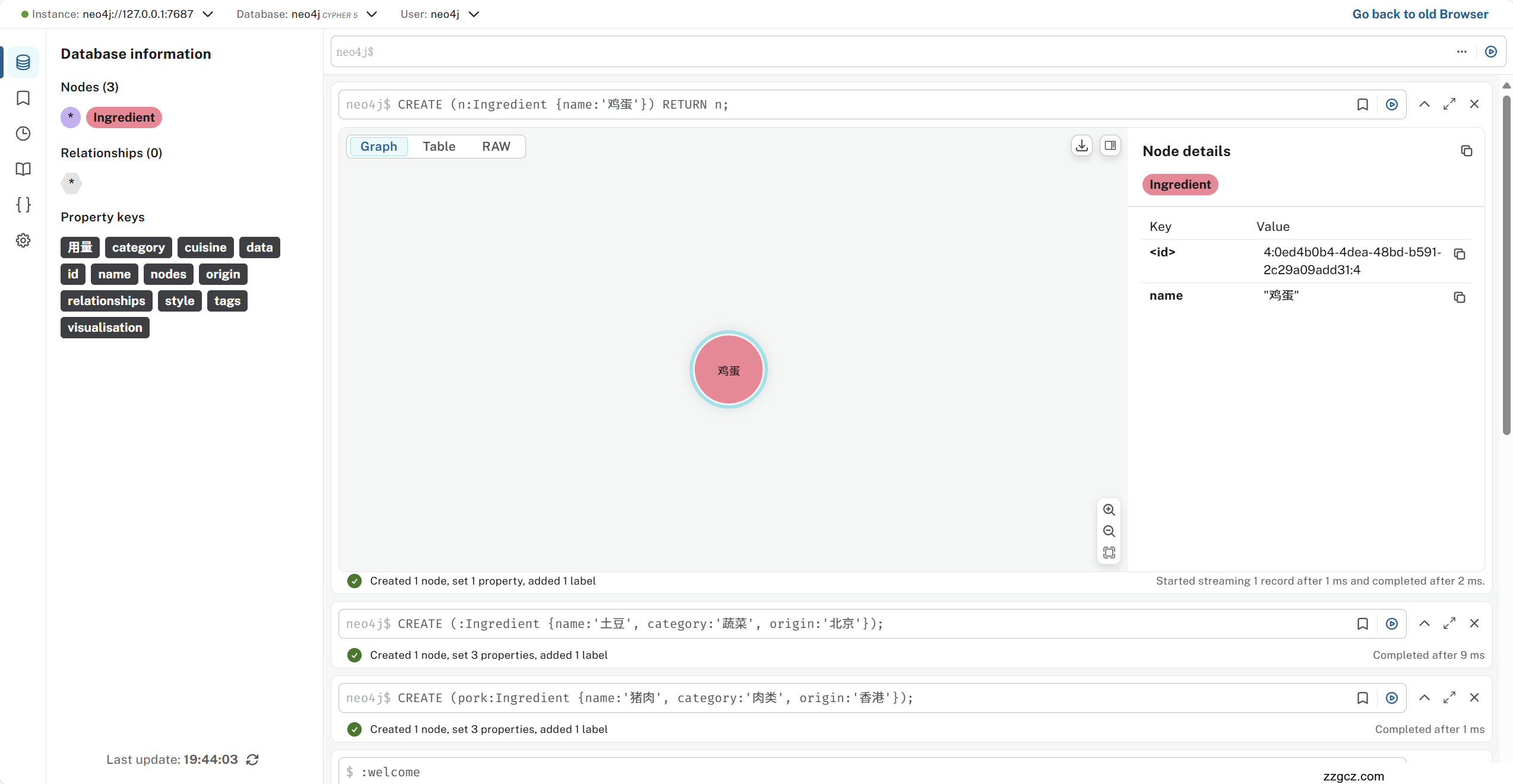Click the pink Ingredient node label swatch
This screenshot has height=784, width=1513.
coord(124,118)
